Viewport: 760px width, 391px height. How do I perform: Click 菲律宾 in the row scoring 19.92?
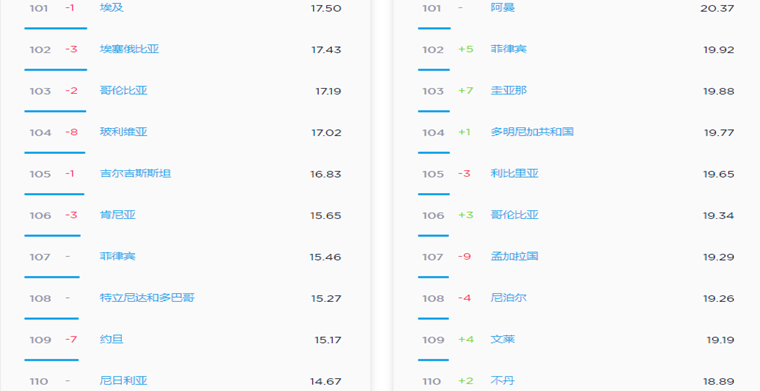point(508,49)
